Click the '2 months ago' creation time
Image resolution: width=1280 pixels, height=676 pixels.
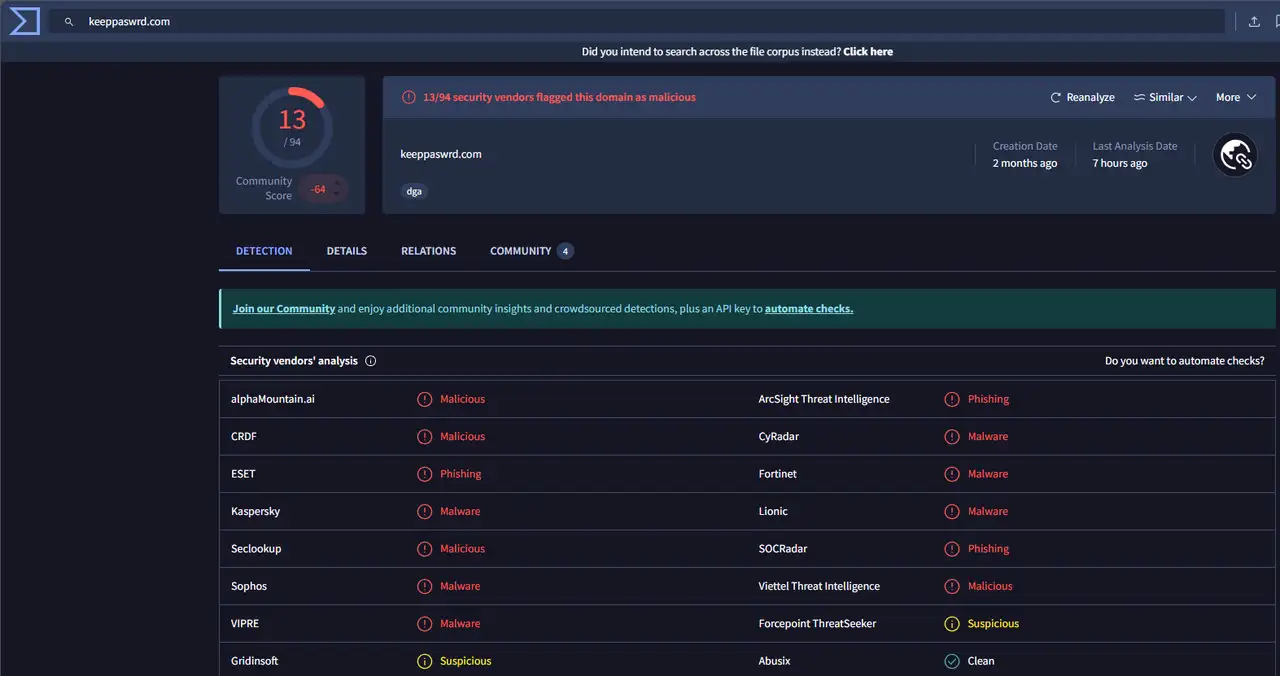pyautogui.click(x=1025, y=163)
